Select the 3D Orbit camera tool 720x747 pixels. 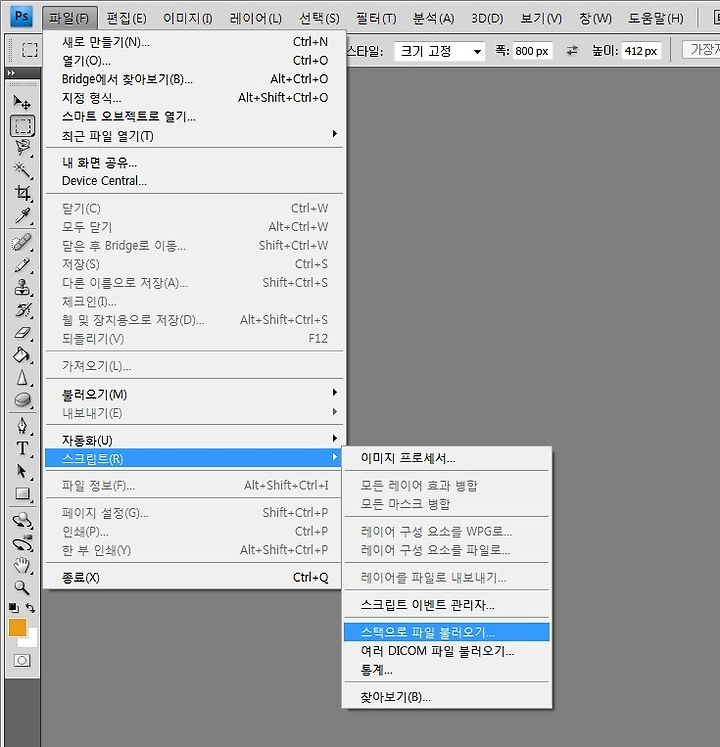(22, 543)
